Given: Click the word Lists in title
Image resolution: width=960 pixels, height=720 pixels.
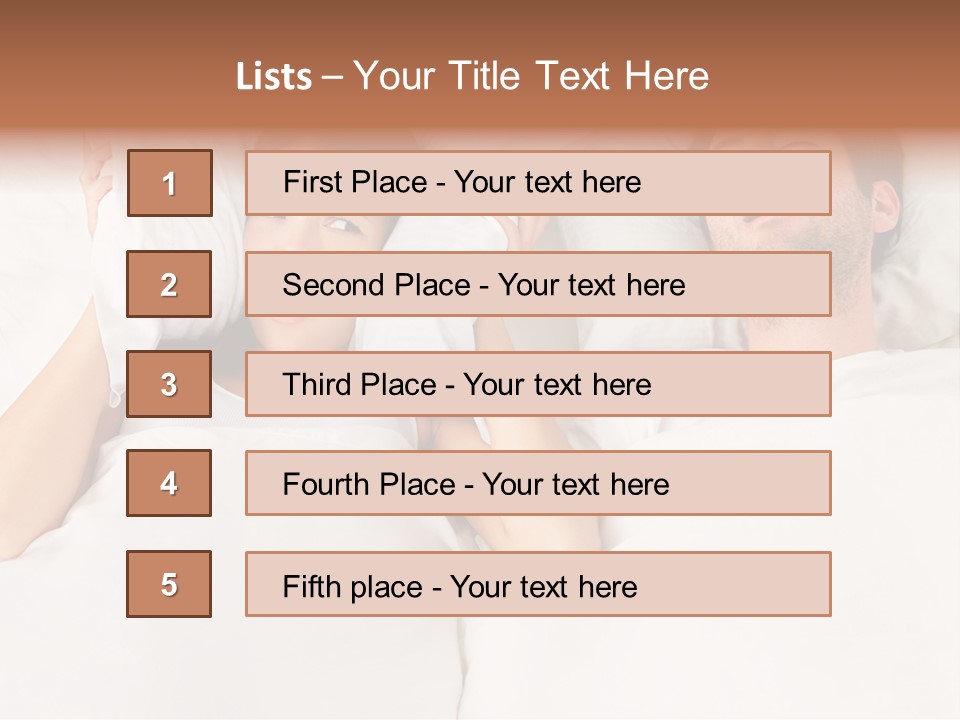Looking at the screenshot, I should (x=273, y=77).
